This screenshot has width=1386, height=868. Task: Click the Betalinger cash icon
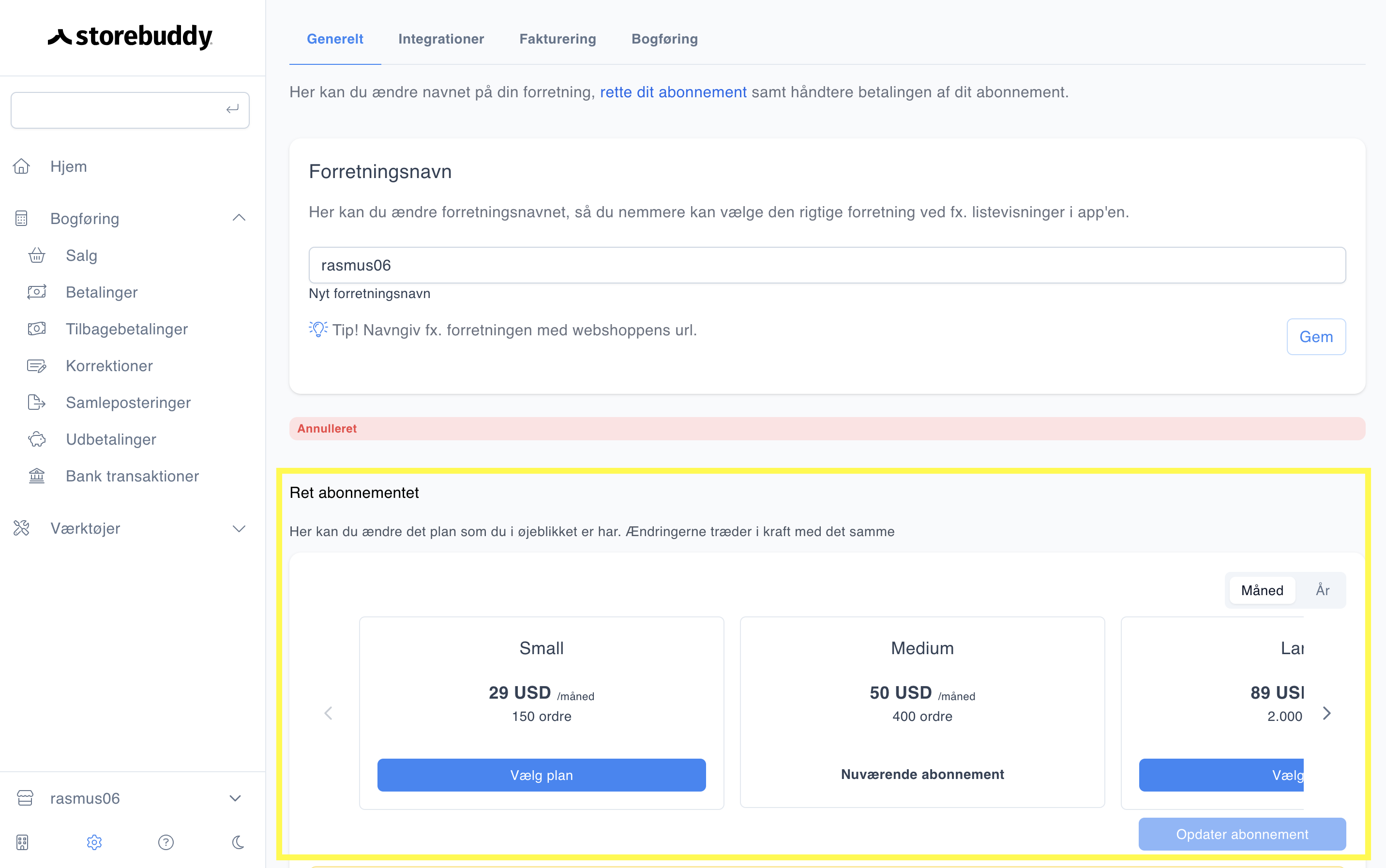click(x=37, y=292)
